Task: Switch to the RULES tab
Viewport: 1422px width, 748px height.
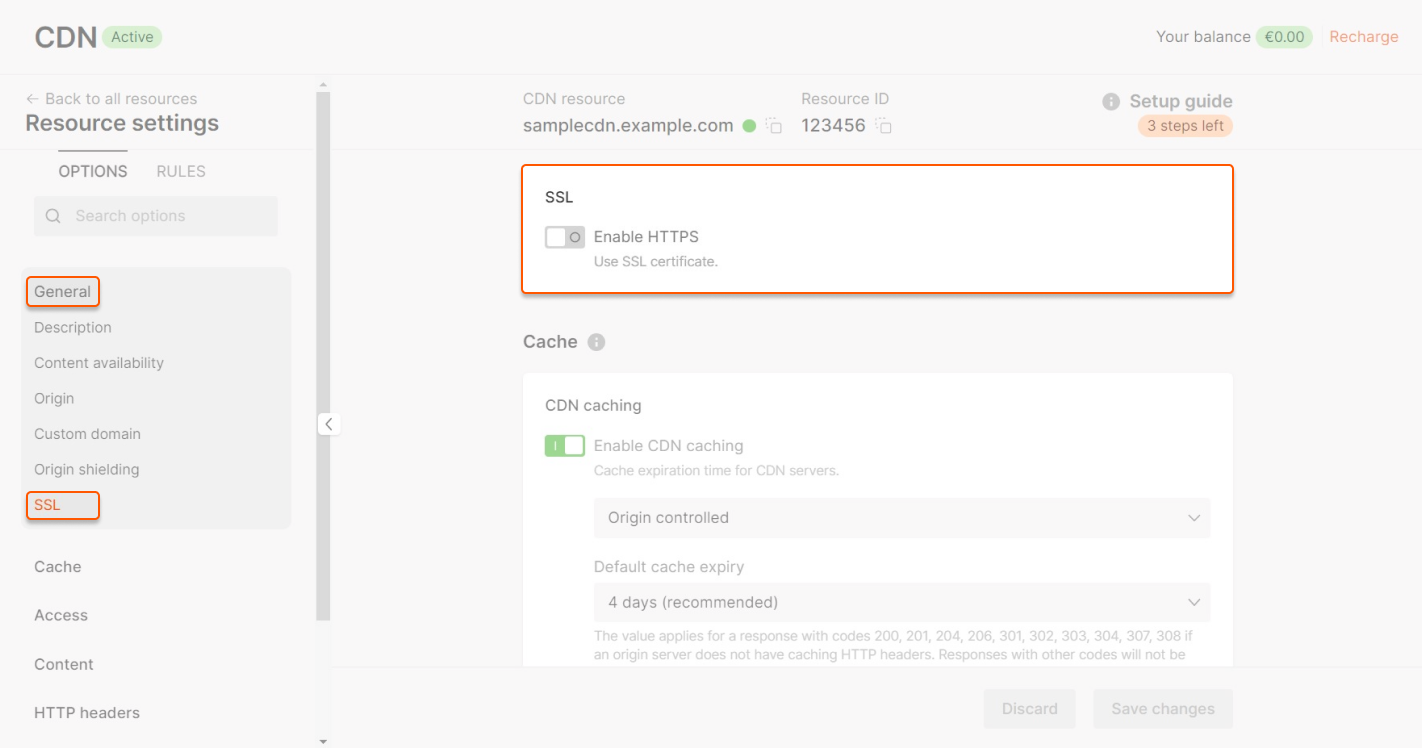Action: click(180, 171)
